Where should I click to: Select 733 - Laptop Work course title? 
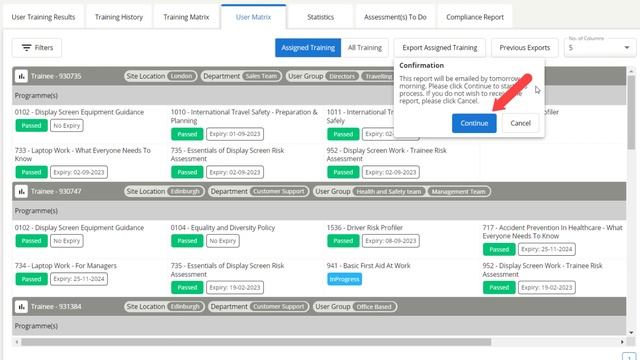click(x=83, y=154)
